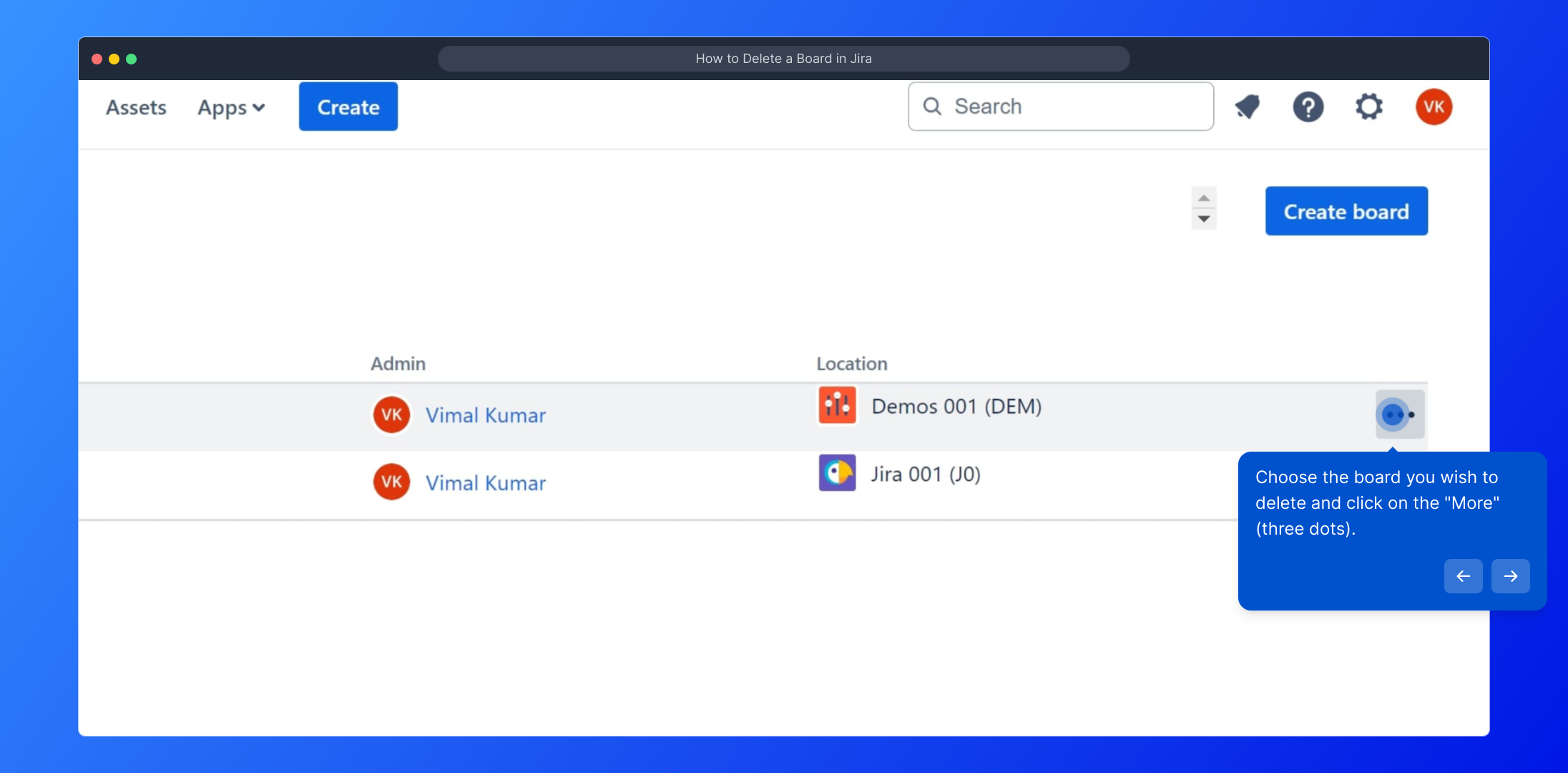This screenshot has width=1568, height=773.
Task: Go to previous tutorial step arrow
Action: point(1463,576)
